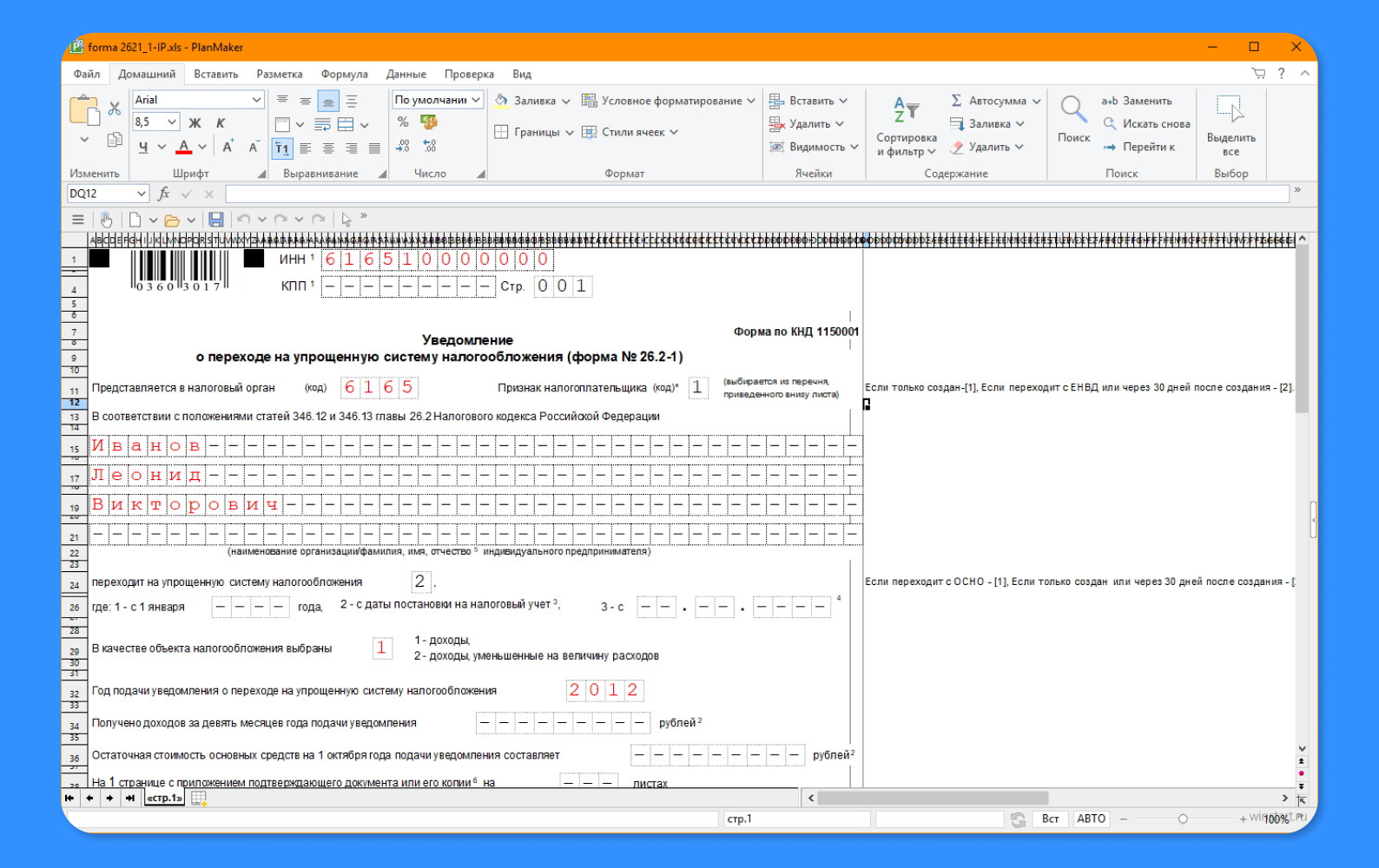1379x868 pixels.
Task: Click Сортировка и фильтр button
Action: coord(907,128)
